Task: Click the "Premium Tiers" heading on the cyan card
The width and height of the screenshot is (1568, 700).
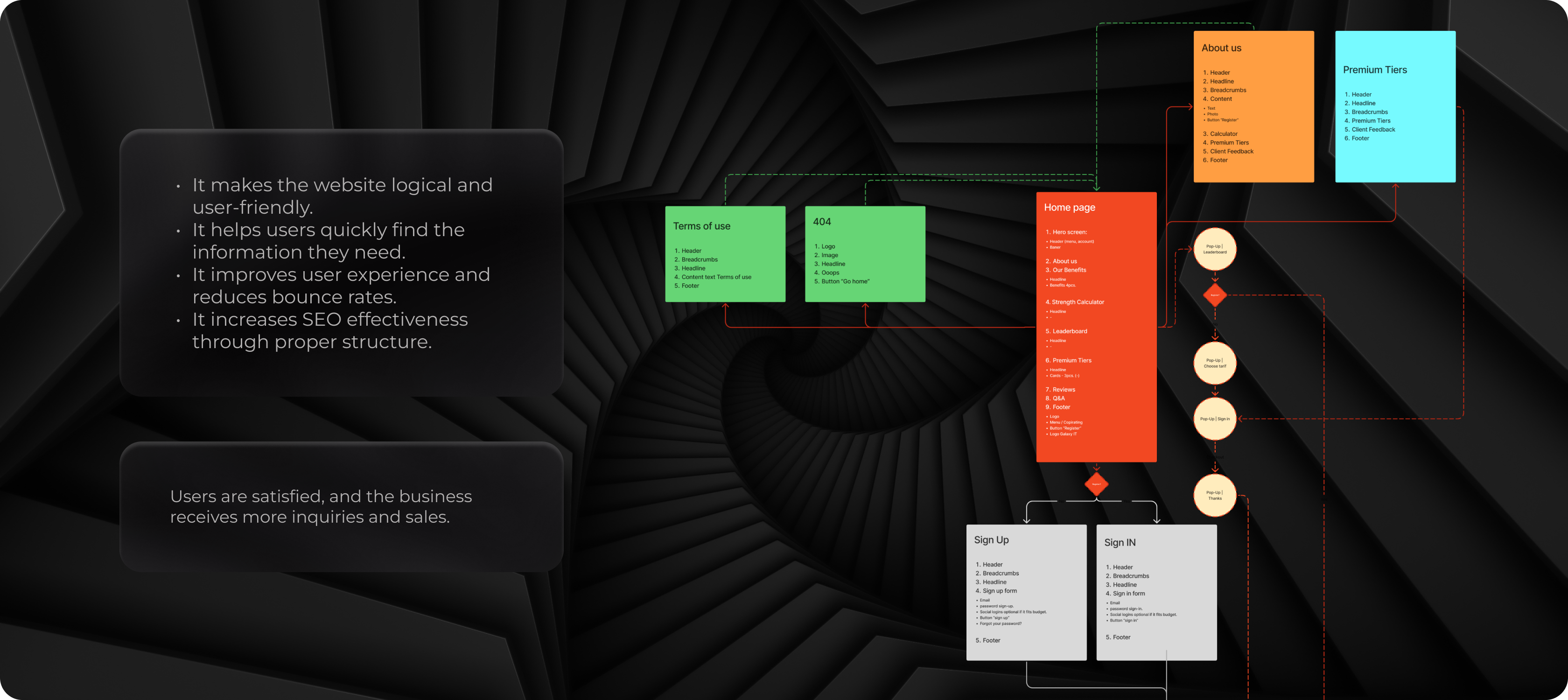Action: click(x=1374, y=70)
